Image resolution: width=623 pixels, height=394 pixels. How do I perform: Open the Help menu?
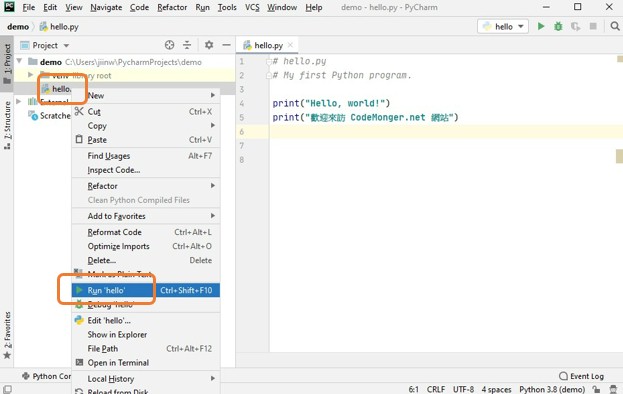313,7
